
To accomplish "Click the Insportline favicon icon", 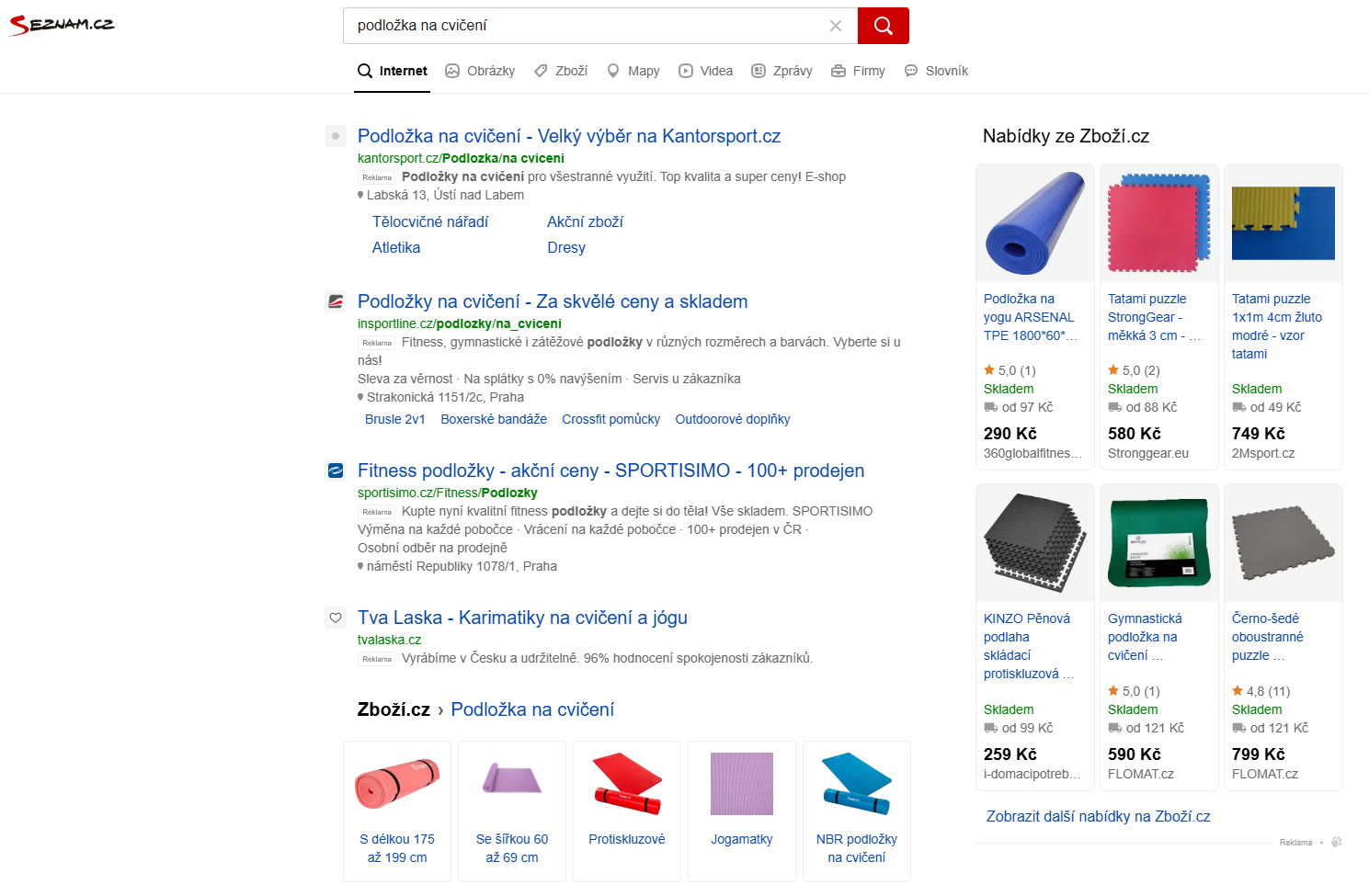I will click(336, 301).
